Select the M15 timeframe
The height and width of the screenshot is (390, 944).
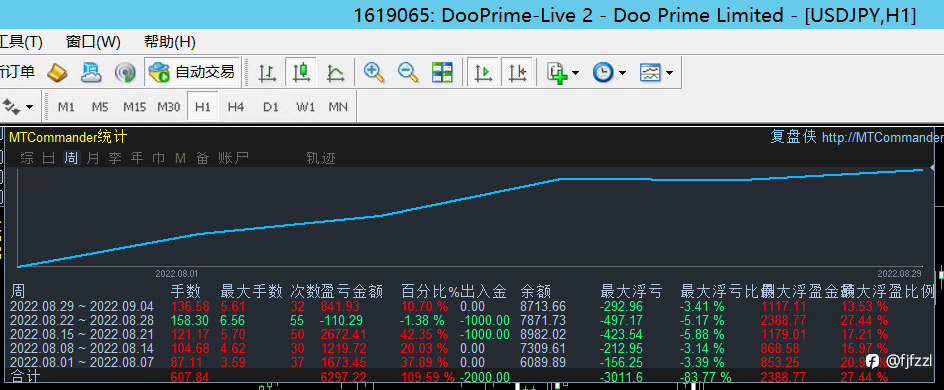click(x=134, y=107)
